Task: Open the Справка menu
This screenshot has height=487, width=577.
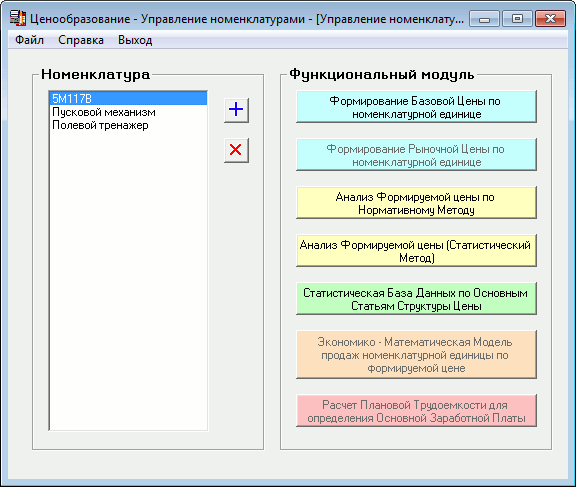Action: (x=81, y=40)
